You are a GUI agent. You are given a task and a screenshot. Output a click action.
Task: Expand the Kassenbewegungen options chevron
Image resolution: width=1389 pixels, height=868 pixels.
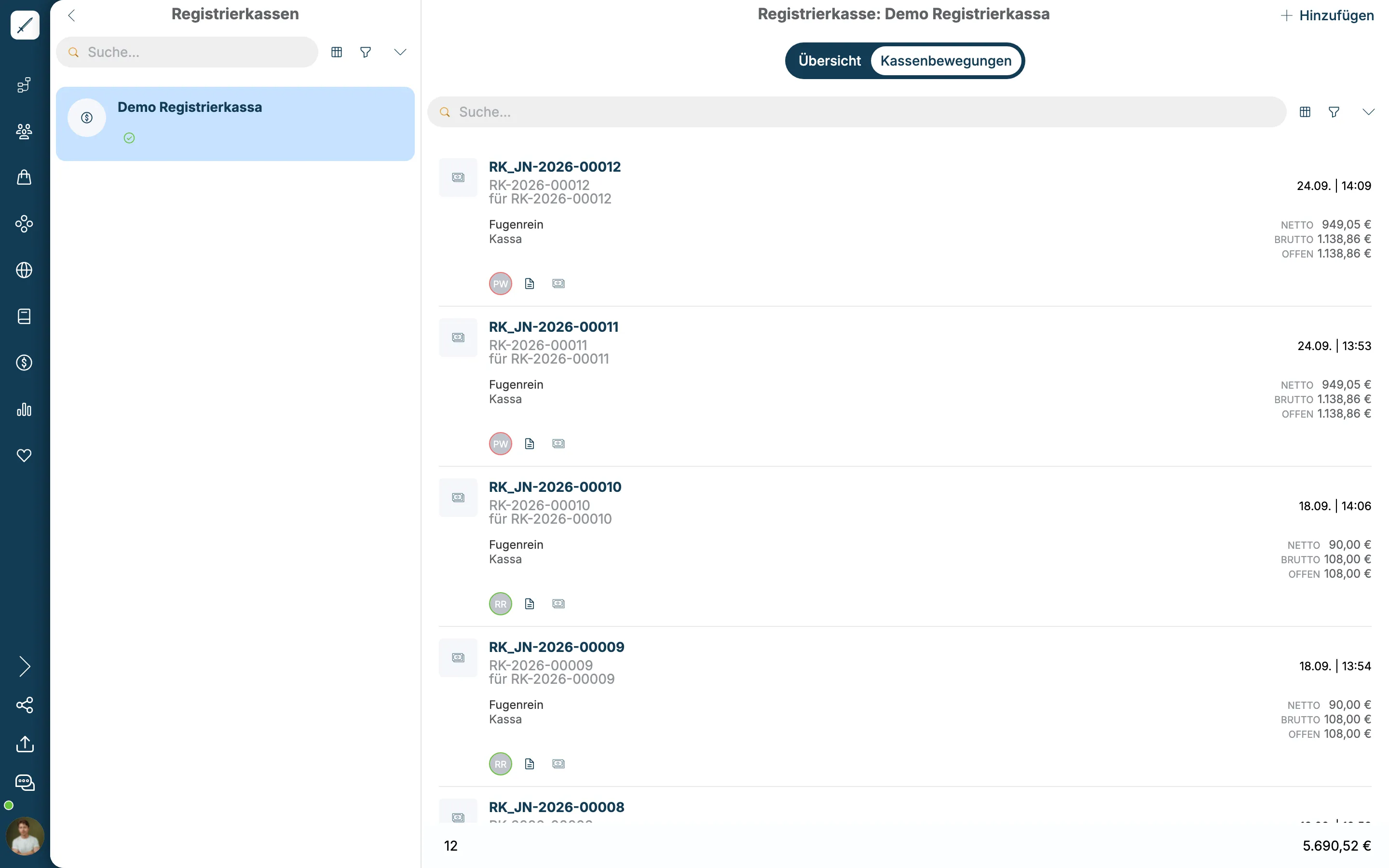coord(1369,112)
